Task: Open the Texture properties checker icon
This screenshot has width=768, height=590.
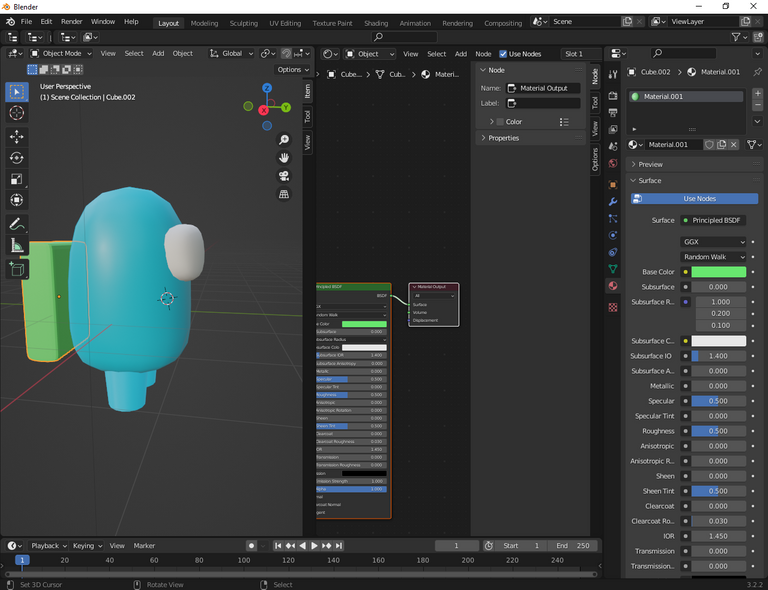Action: pos(613,307)
